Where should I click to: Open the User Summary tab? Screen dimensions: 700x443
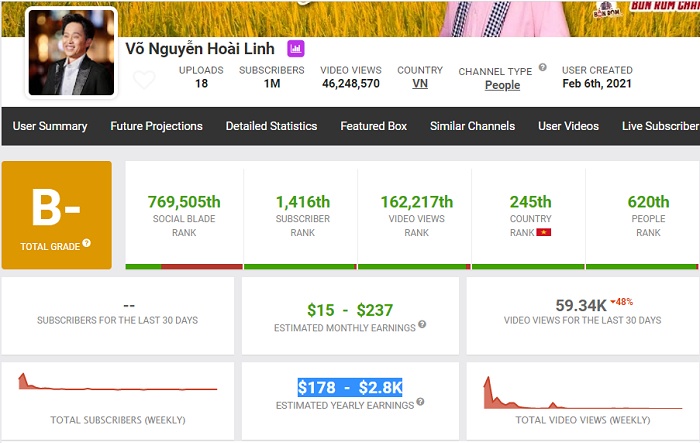click(50, 126)
